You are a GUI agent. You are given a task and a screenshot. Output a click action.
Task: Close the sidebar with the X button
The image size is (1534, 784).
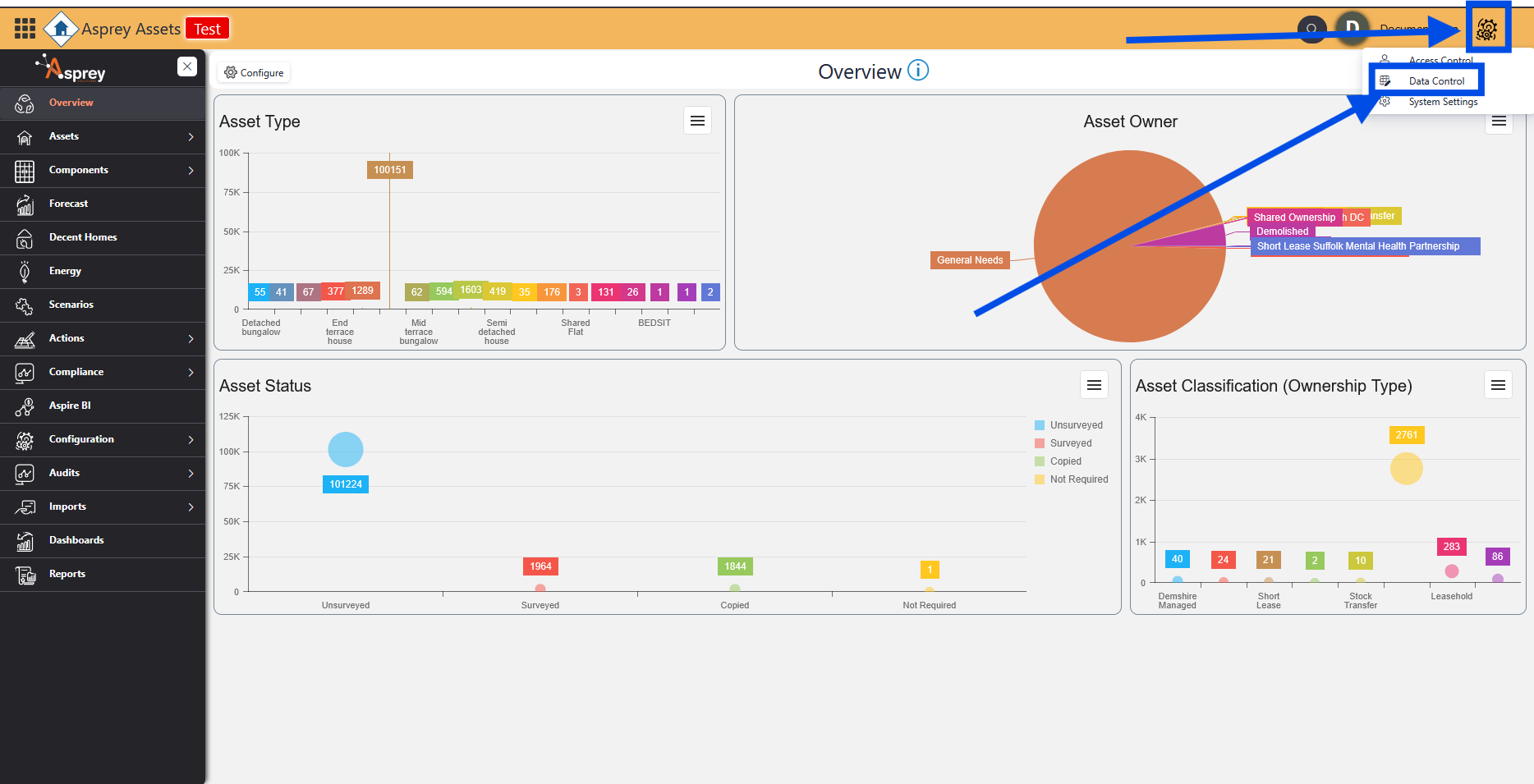pos(187,66)
